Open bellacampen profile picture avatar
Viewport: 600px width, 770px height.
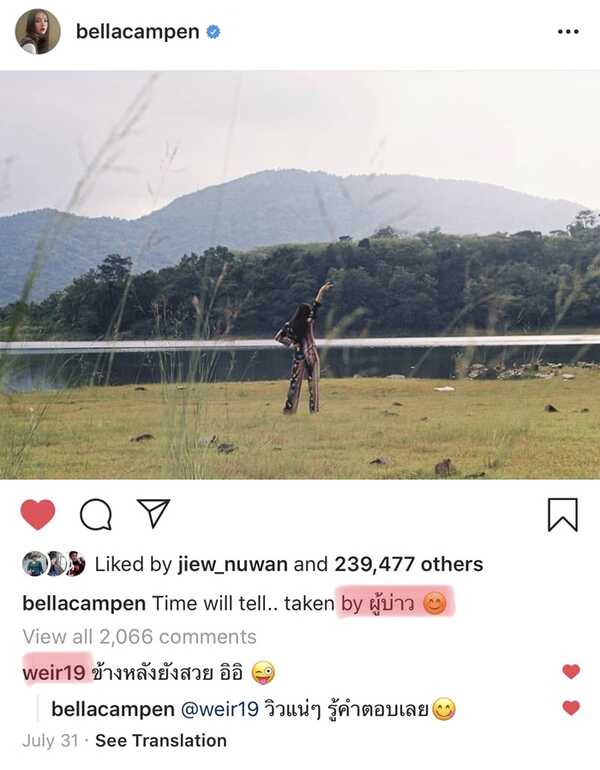point(38,31)
